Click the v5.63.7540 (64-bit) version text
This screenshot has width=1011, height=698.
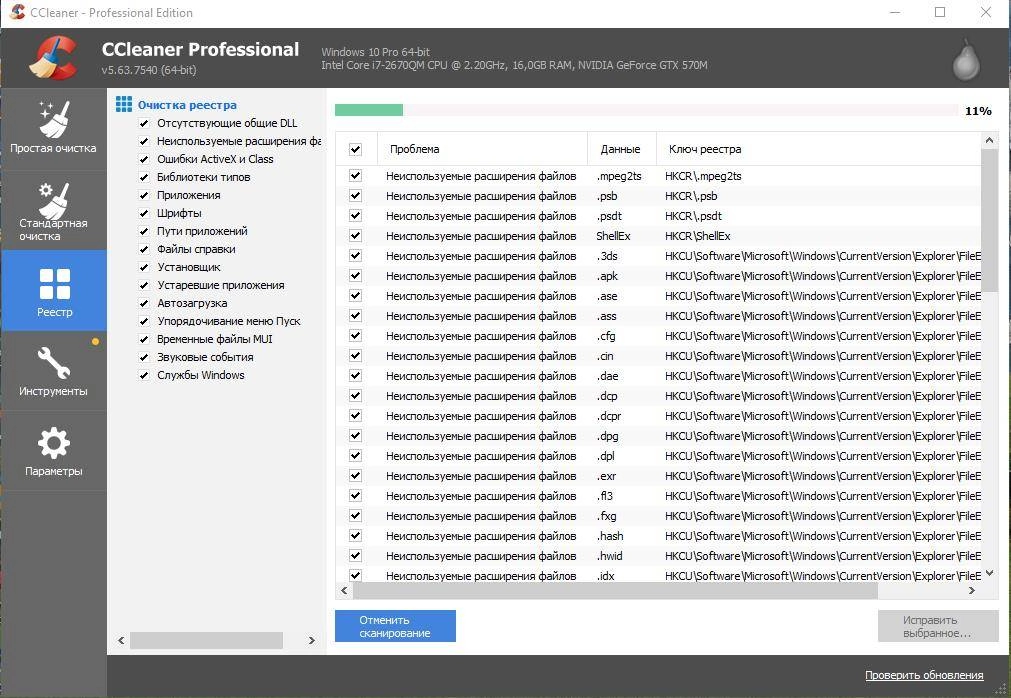pos(149,70)
